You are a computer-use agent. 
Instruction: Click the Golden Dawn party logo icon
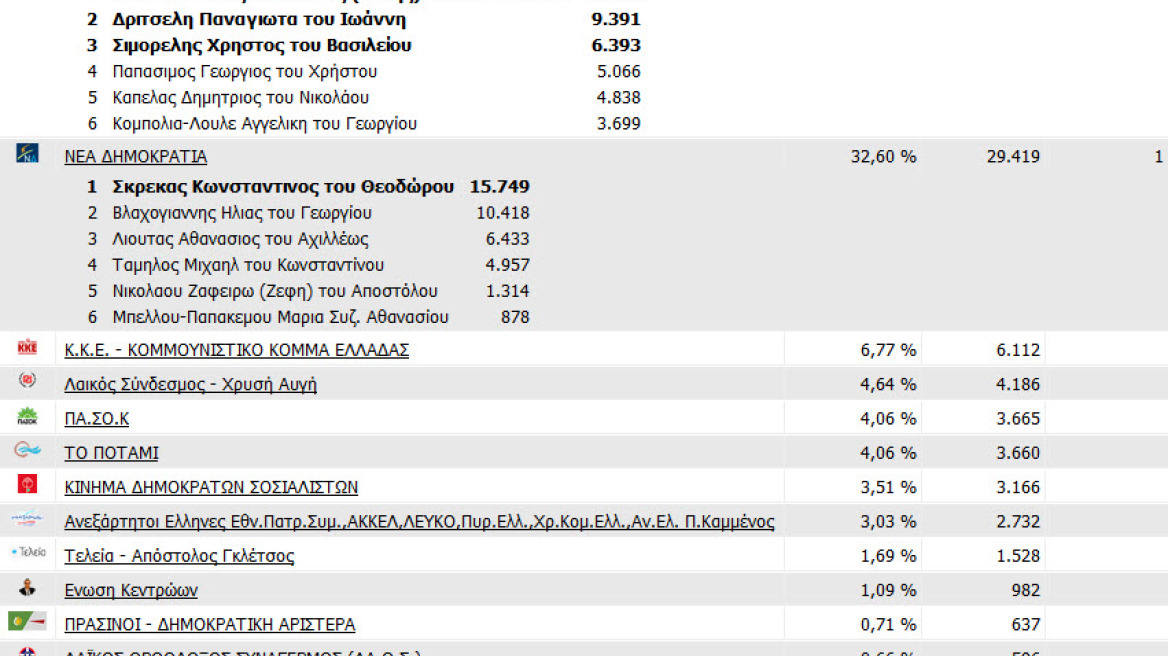point(28,380)
